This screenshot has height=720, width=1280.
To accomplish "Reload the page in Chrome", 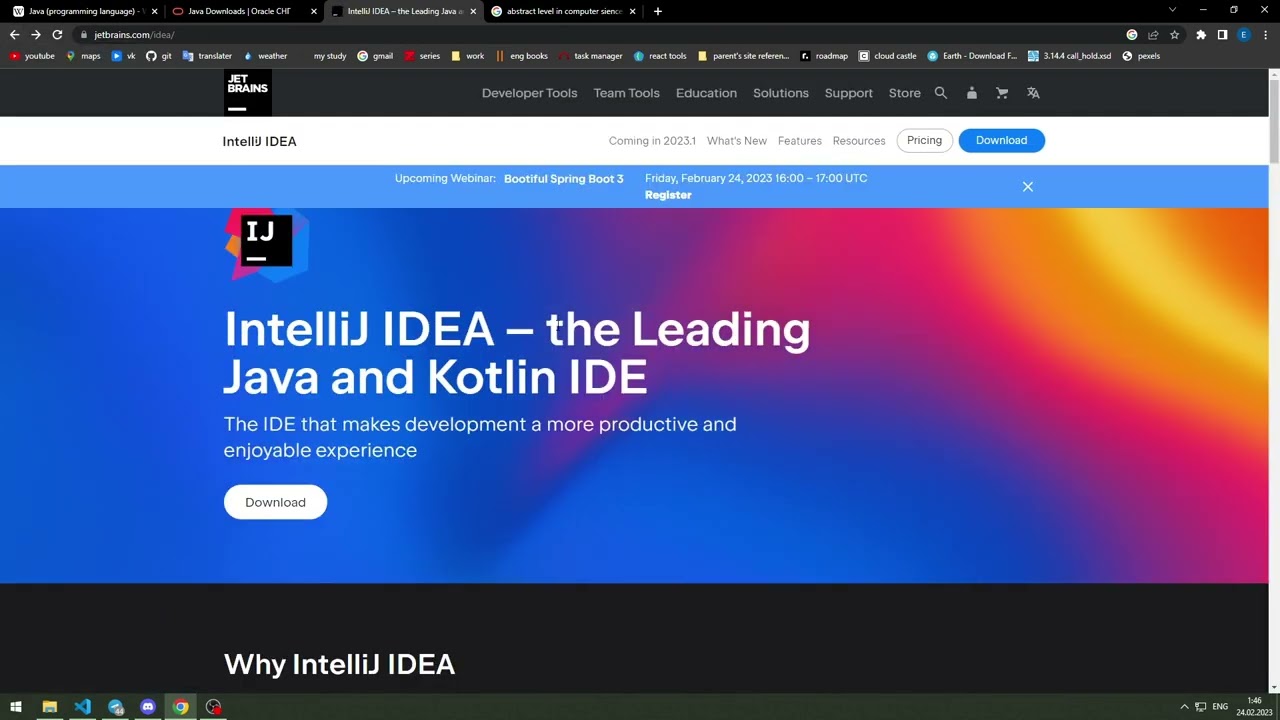I will pos(57,35).
